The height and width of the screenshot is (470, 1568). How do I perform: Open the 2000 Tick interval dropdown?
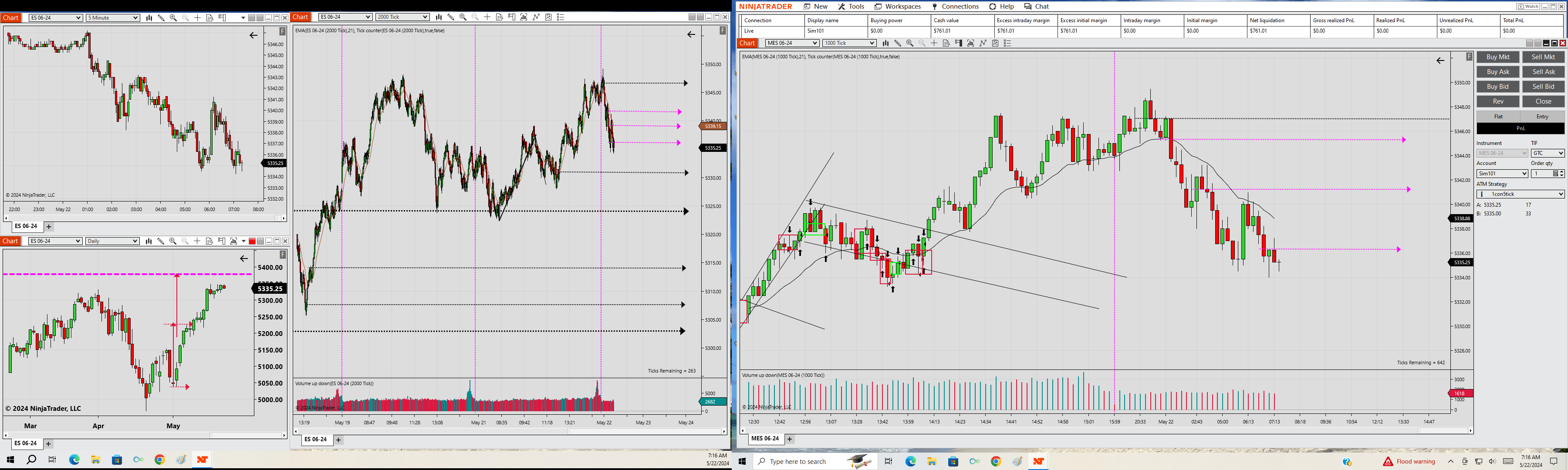402,17
